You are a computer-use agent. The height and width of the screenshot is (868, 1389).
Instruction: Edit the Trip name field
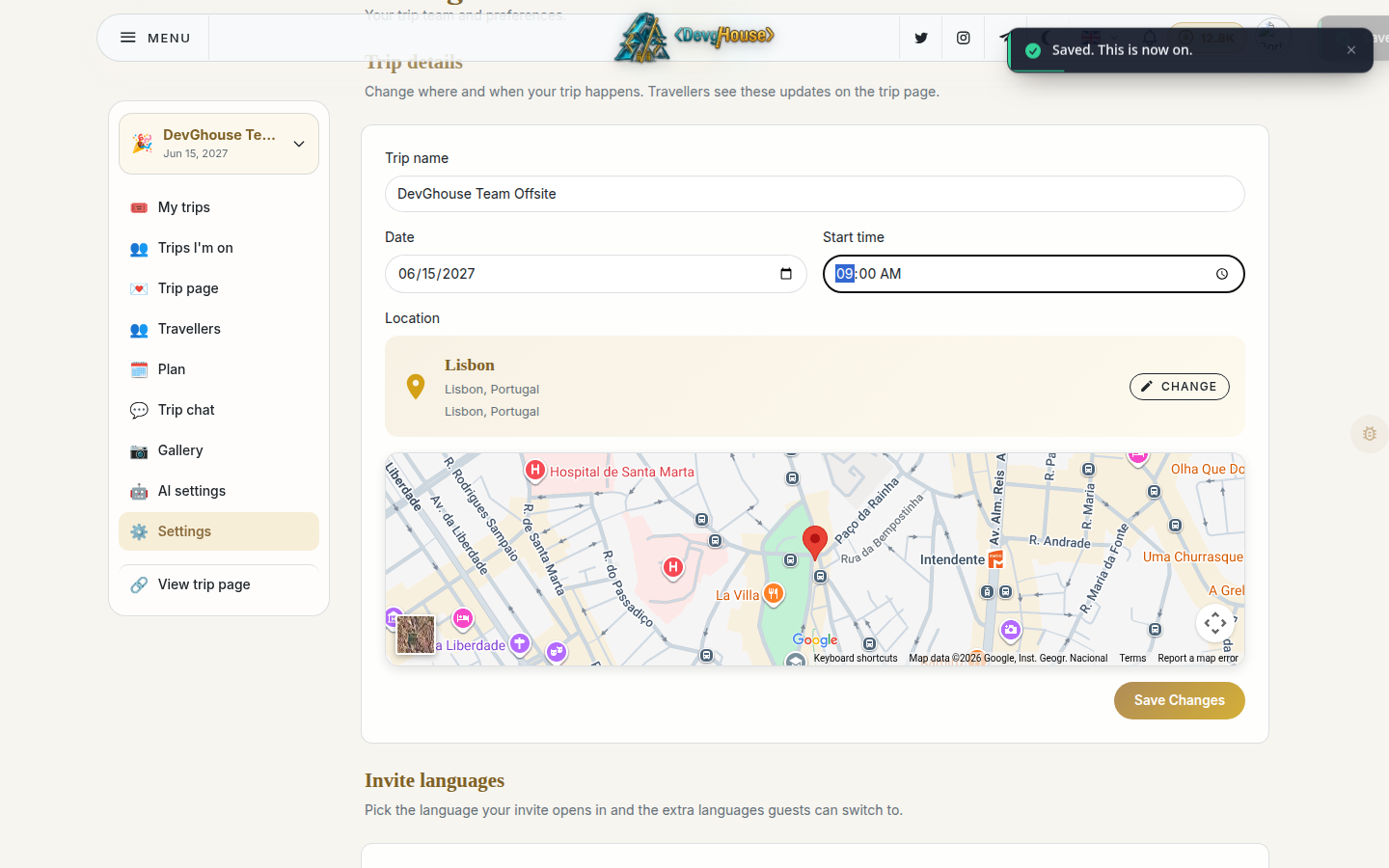[815, 194]
